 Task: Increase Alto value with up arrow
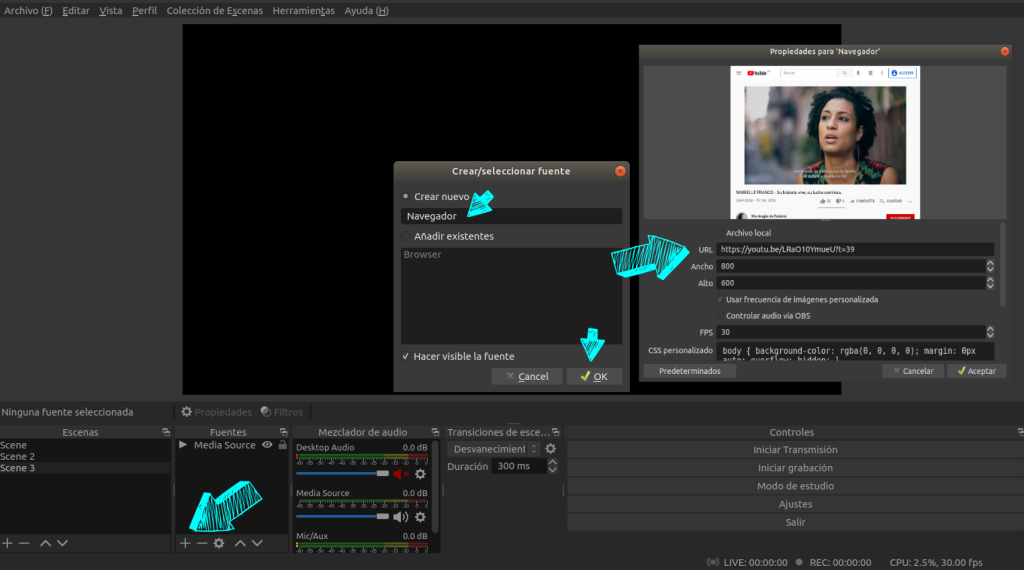tap(990, 279)
